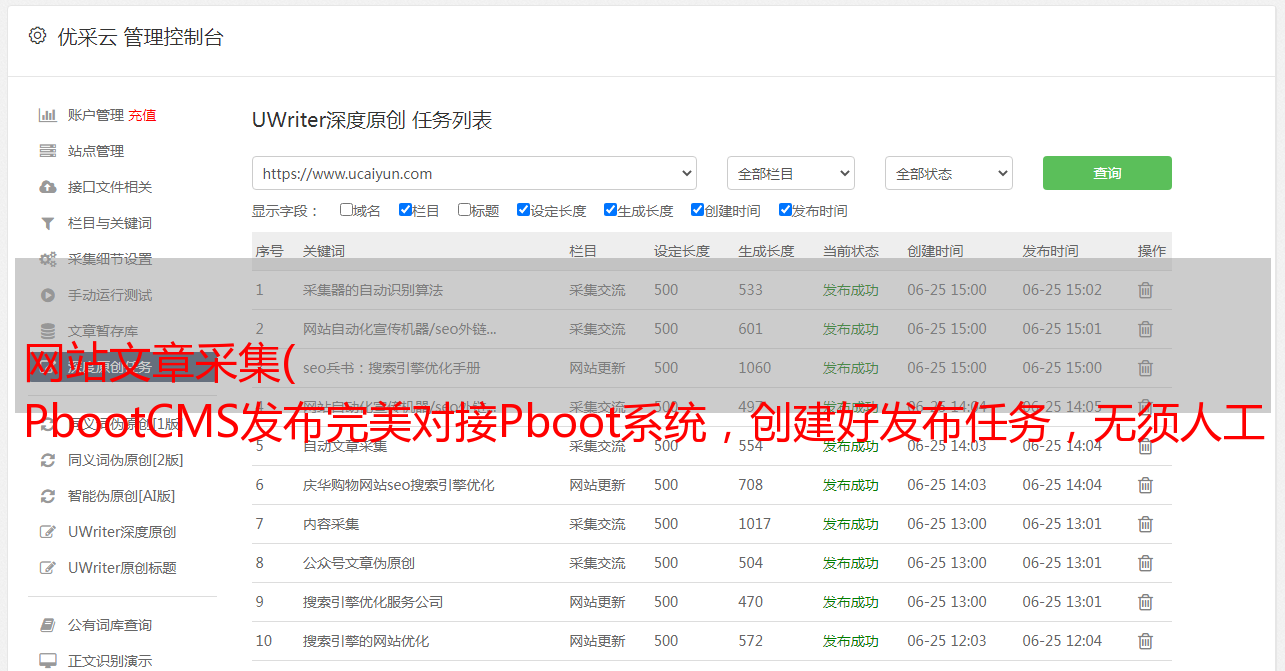The image size is (1285, 671).
Task: Click the gears icon for 采集细节设置
Action: (x=47, y=259)
